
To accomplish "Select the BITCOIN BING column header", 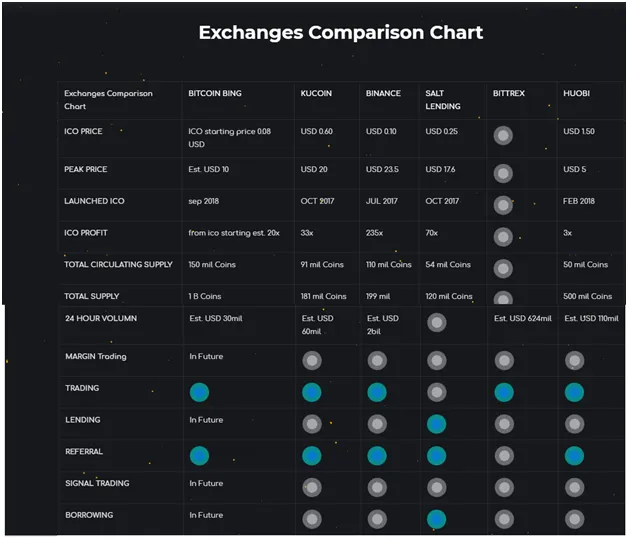I will tap(215, 93).
